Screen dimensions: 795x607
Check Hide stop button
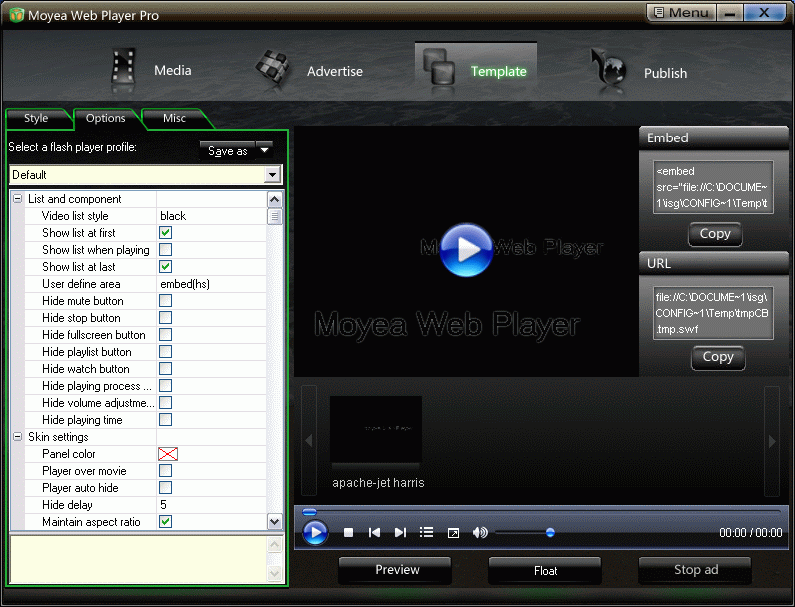(x=165, y=318)
